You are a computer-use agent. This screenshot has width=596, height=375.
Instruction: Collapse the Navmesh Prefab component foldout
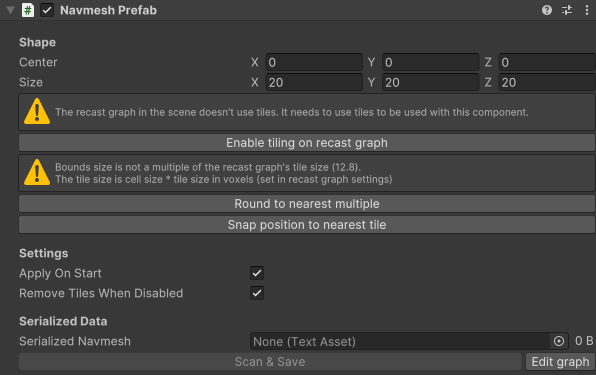click(10, 10)
